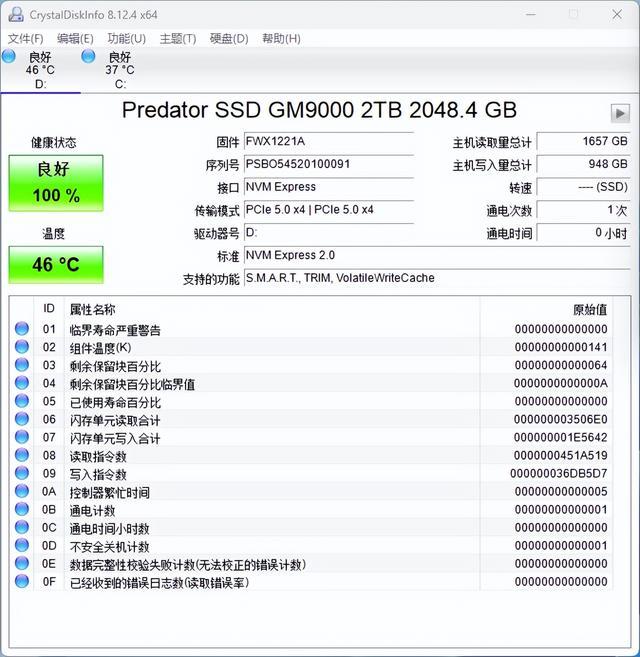Select the row 控制器繁忙时间
The width and height of the screenshot is (640, 657).
pyautogui.click(x=311, y=491)
